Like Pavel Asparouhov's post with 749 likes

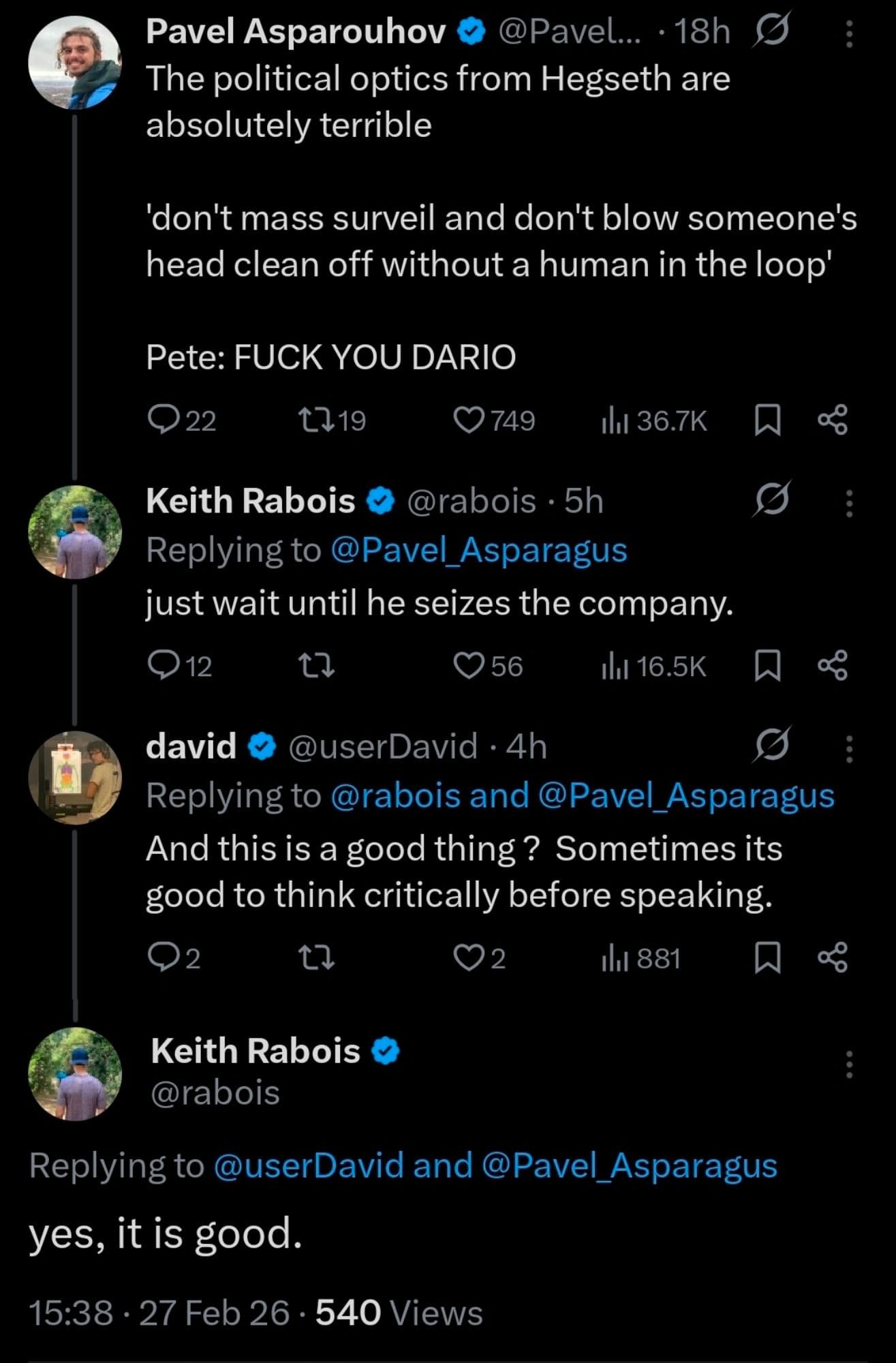pos(469,420)
